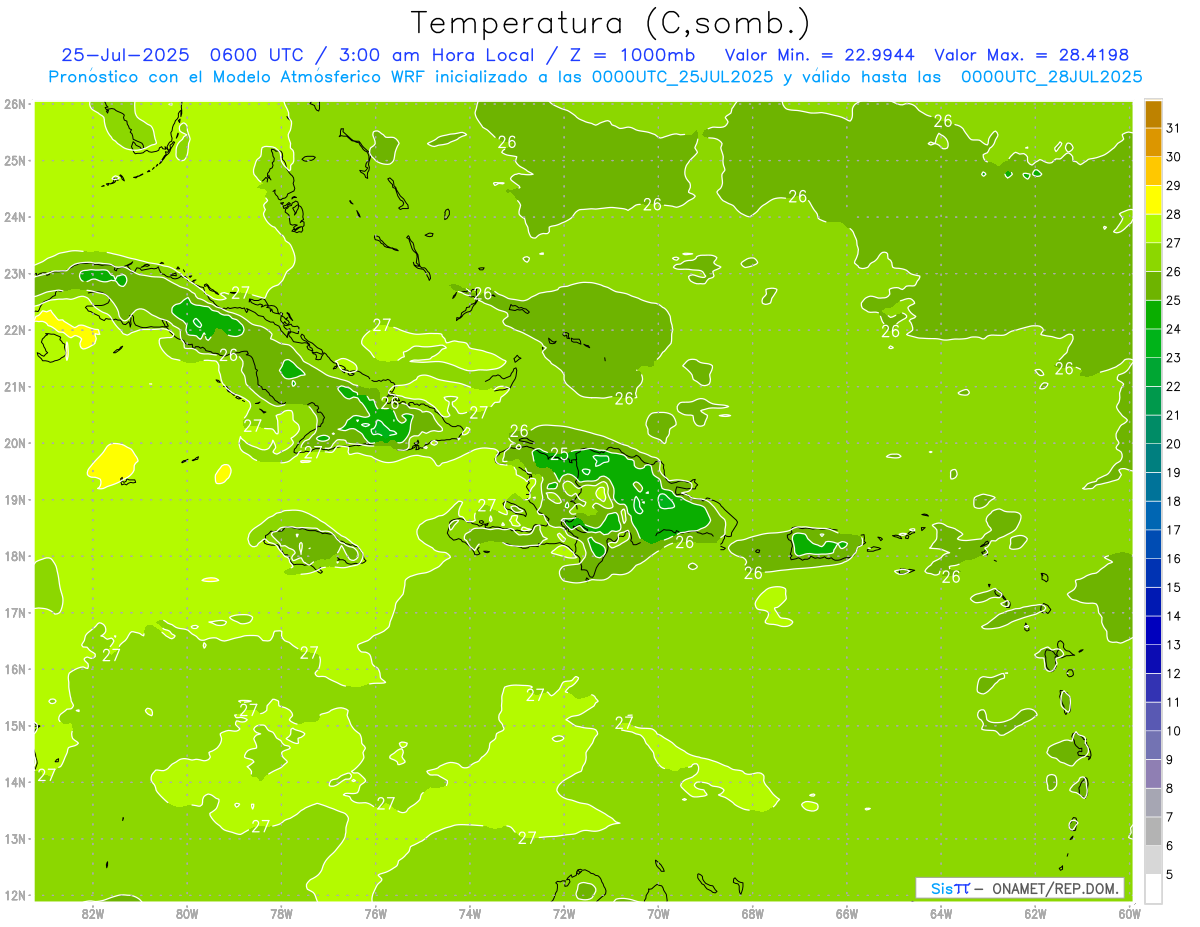Screen dimensions: 1200x927
Task: Click the latitude axis label 24N
Action: (x=15, y=217)
